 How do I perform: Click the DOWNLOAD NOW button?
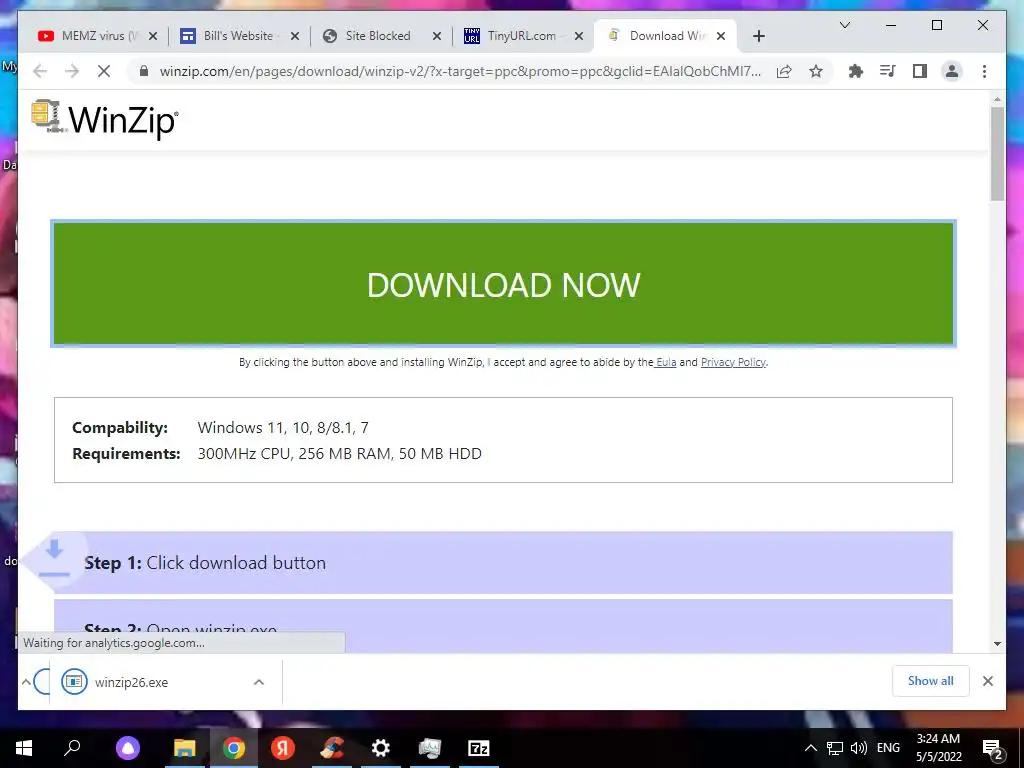(x=504, y=283)
